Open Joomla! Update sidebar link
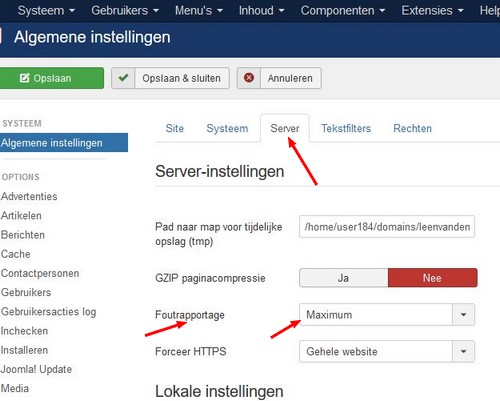The image size is (500, 401). pos(36,369)
